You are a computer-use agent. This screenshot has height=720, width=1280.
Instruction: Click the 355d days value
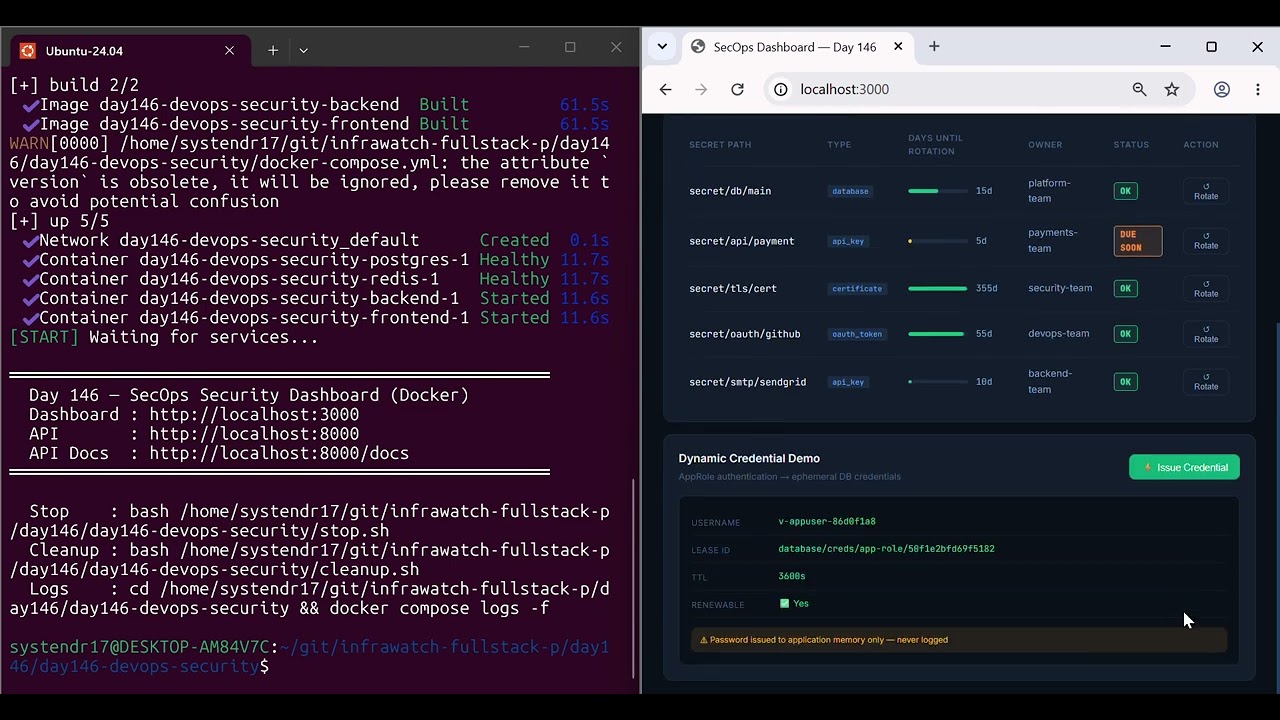986,289
